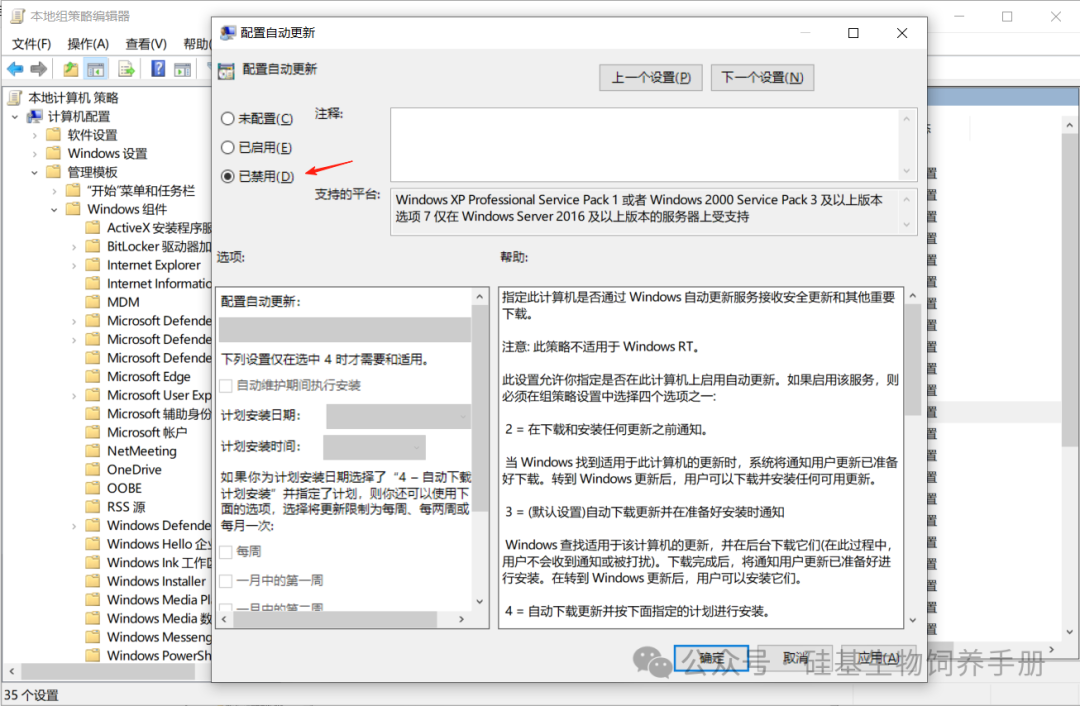Click the Microsoft 帐户 folder icon
1080x706 pixels.
point(93,432)
